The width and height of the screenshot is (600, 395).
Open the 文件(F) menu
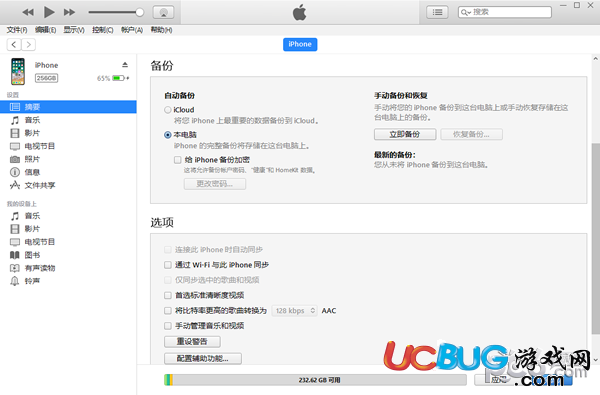(x=17, y=30)
